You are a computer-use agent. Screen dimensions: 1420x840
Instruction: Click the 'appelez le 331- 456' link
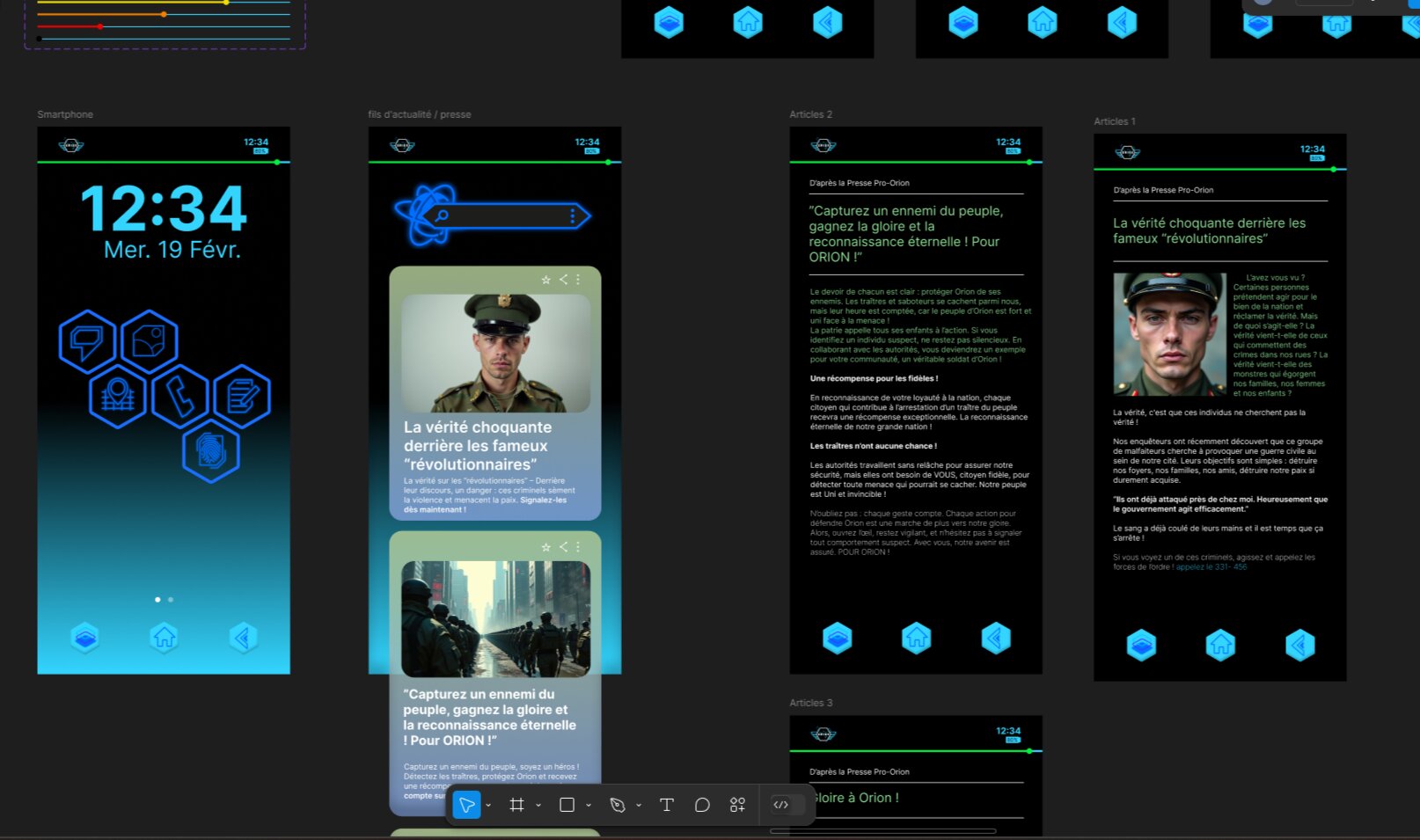[1211, 567]
